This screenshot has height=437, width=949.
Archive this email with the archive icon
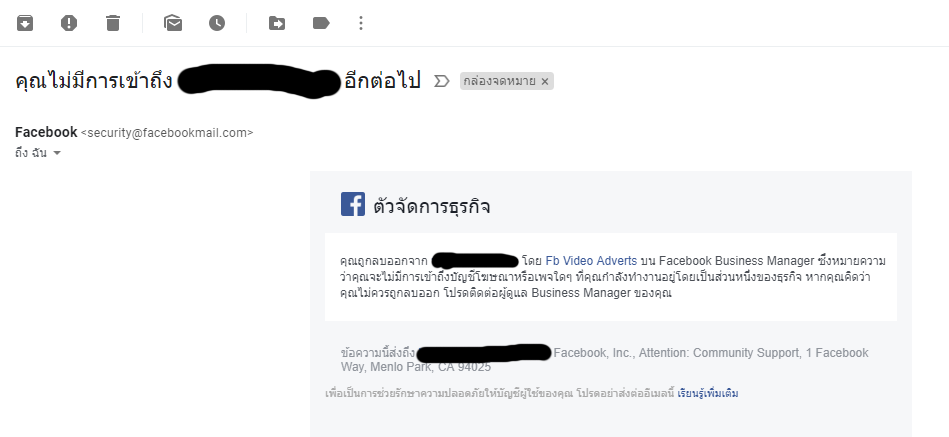[25, 23]
